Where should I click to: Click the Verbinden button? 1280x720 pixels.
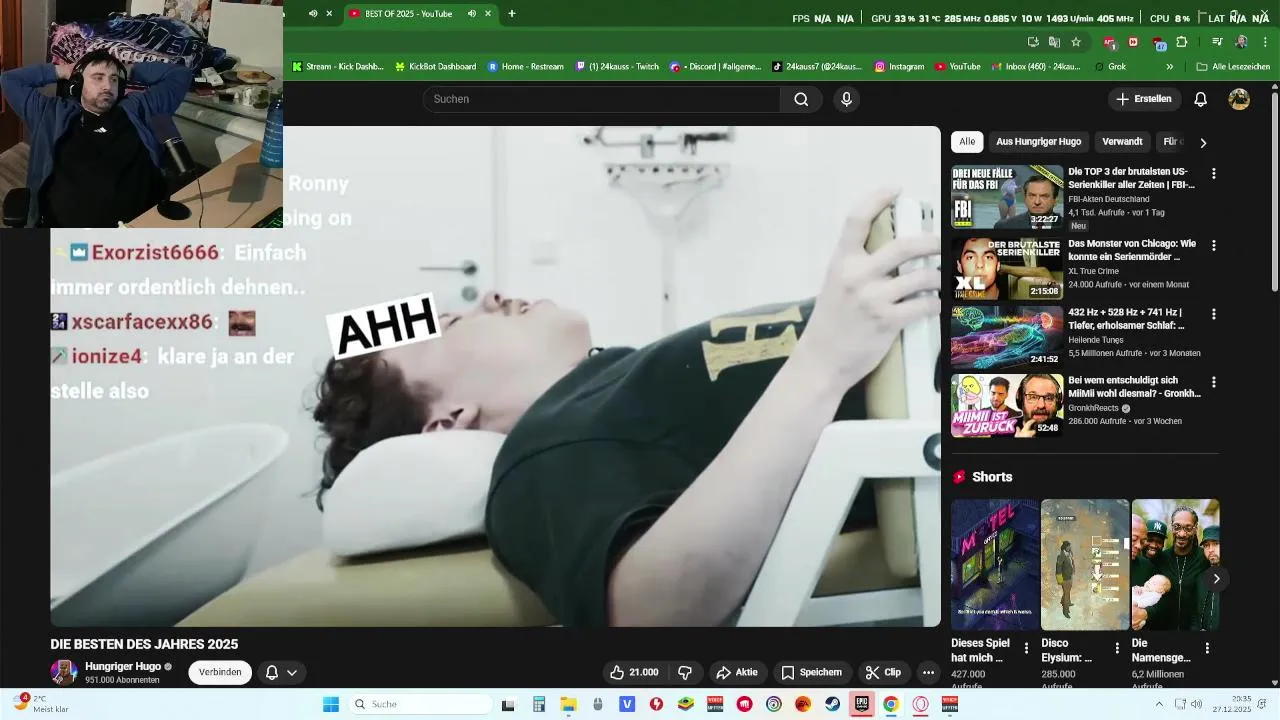click(220, 672)
